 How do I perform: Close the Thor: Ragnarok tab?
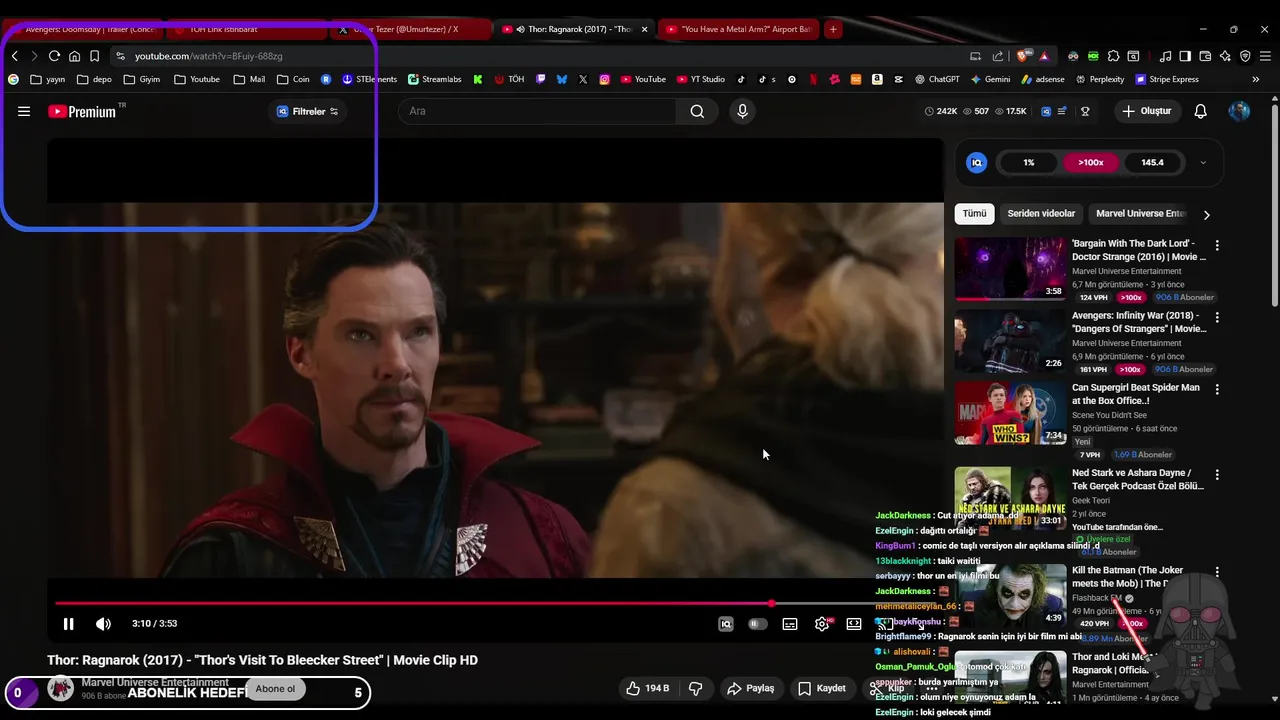point(644,29)
